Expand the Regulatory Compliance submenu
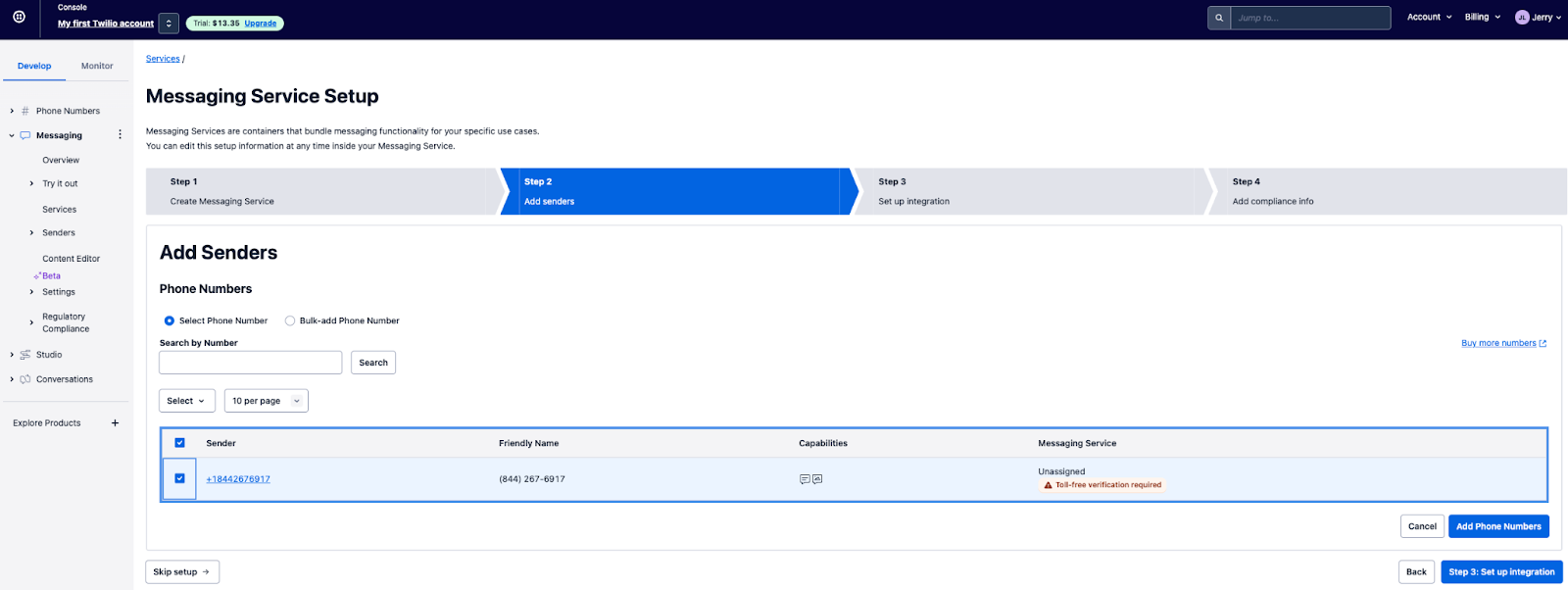 coord(31,322)
